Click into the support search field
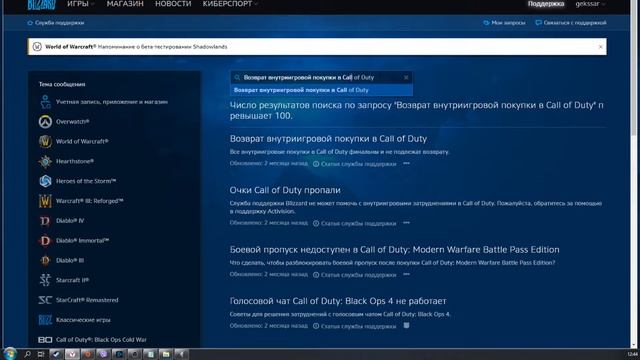640x360 pixels. 321,77
